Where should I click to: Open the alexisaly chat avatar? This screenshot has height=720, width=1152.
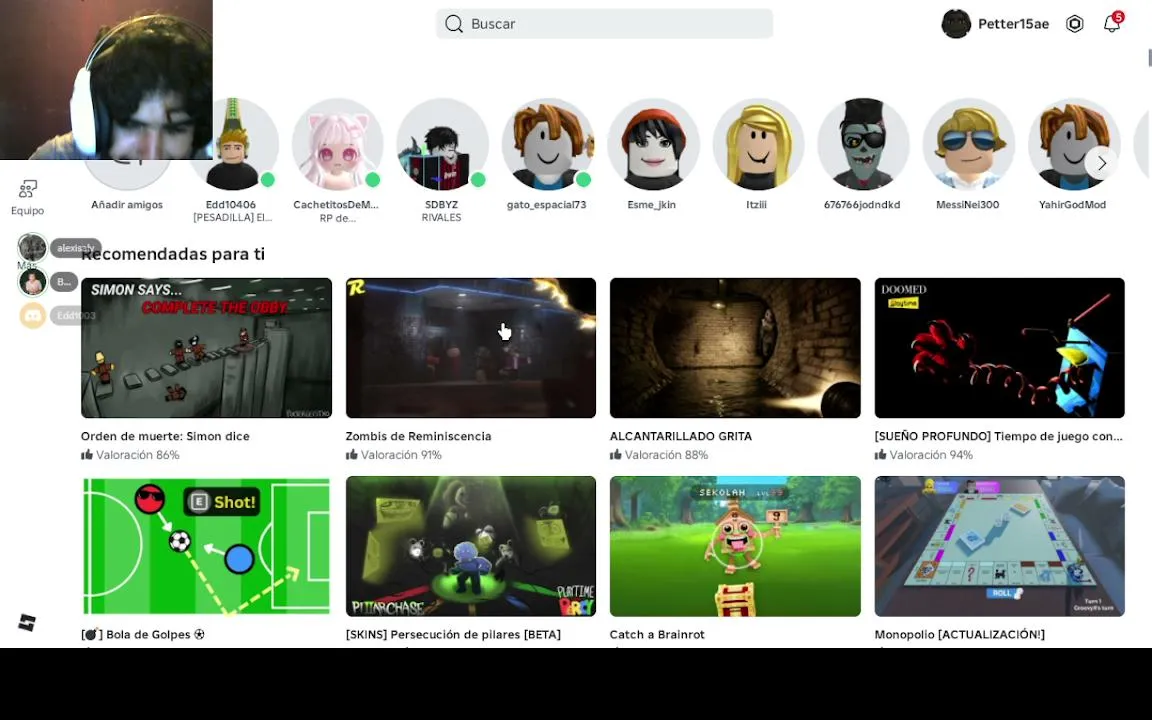tap(32, 248)
